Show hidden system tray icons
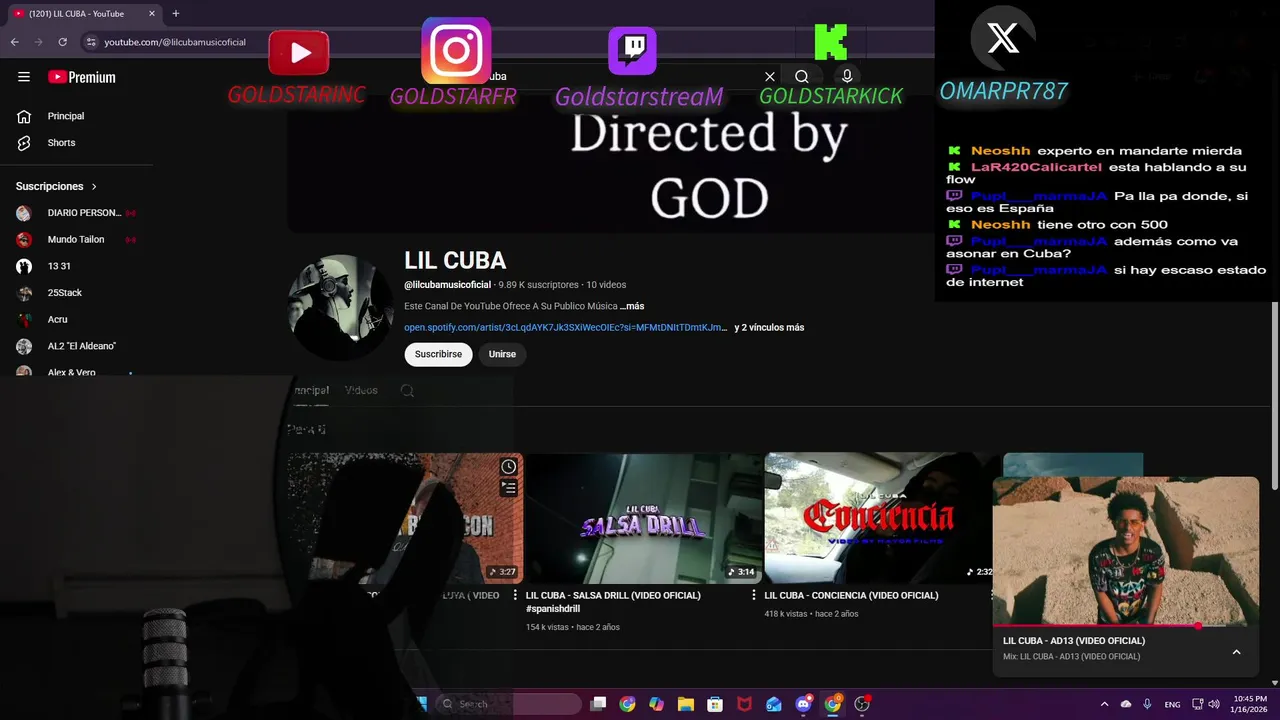Viewport: 1280px width, 720px height. [1104, 704]
